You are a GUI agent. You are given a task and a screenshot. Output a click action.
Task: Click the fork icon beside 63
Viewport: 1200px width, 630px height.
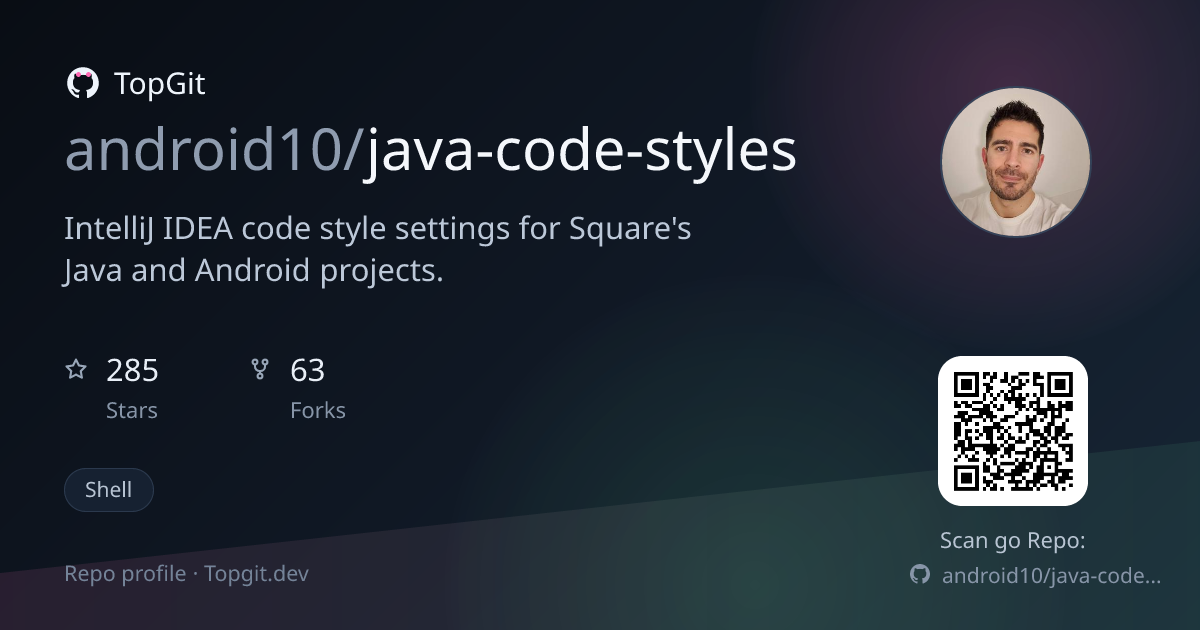260,370
